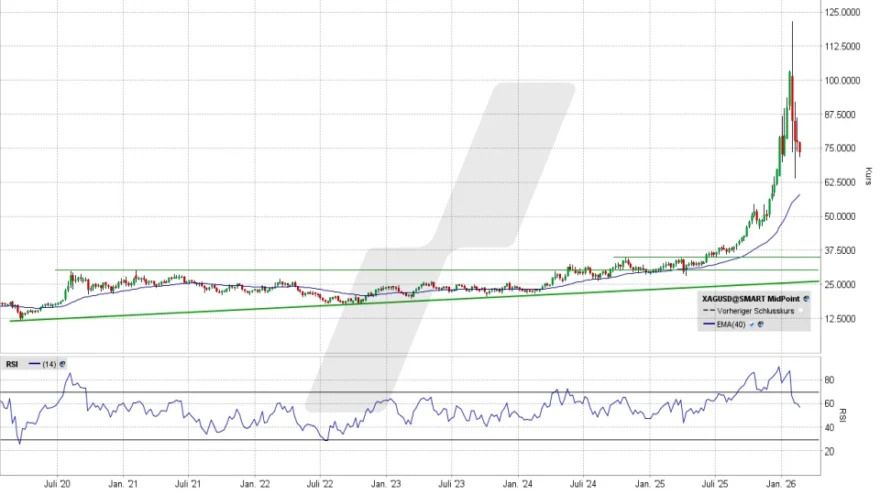Click the settings icon beside XAGUSD@SMART MidPoint
This screenshot has height=495, width=880.
point(806,299)
